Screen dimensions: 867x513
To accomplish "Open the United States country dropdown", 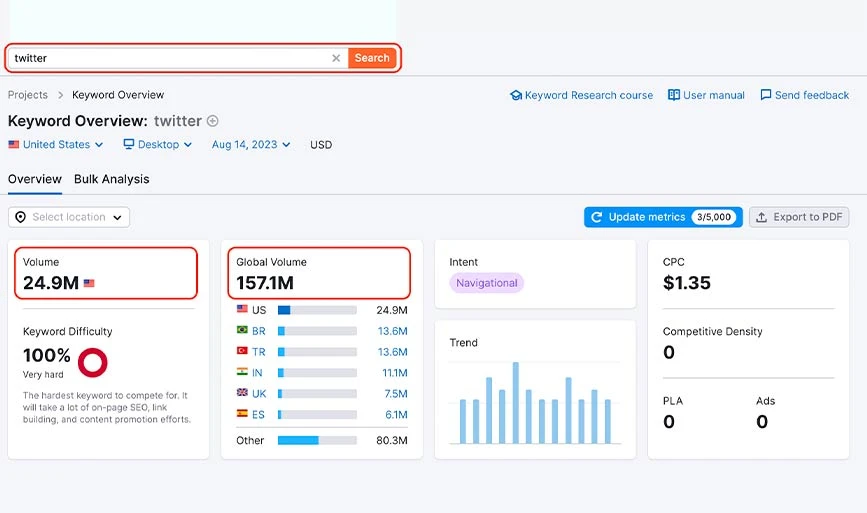I will pos(56,144).
